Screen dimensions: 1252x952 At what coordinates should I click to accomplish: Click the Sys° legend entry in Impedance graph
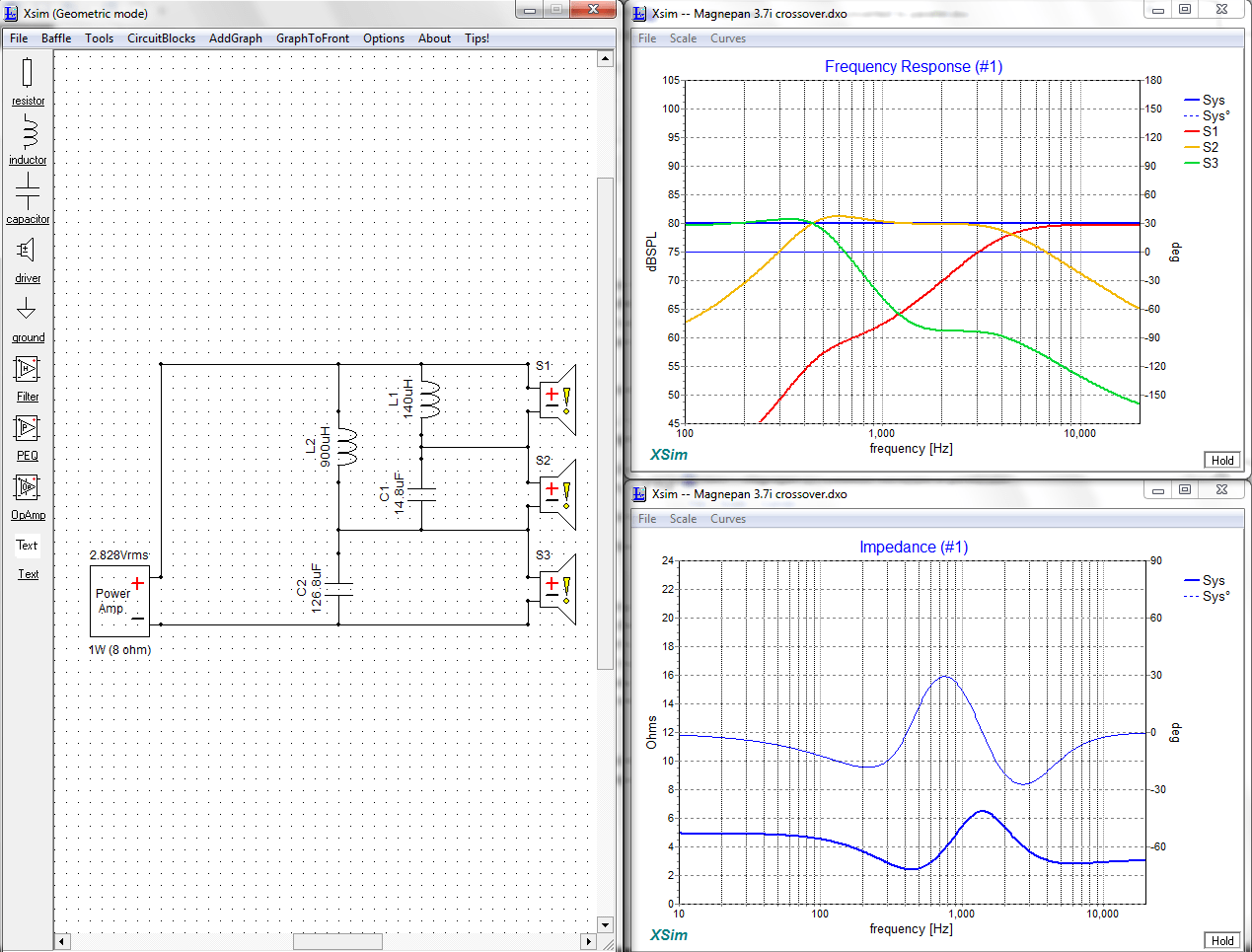click(x=1207, y=596)
